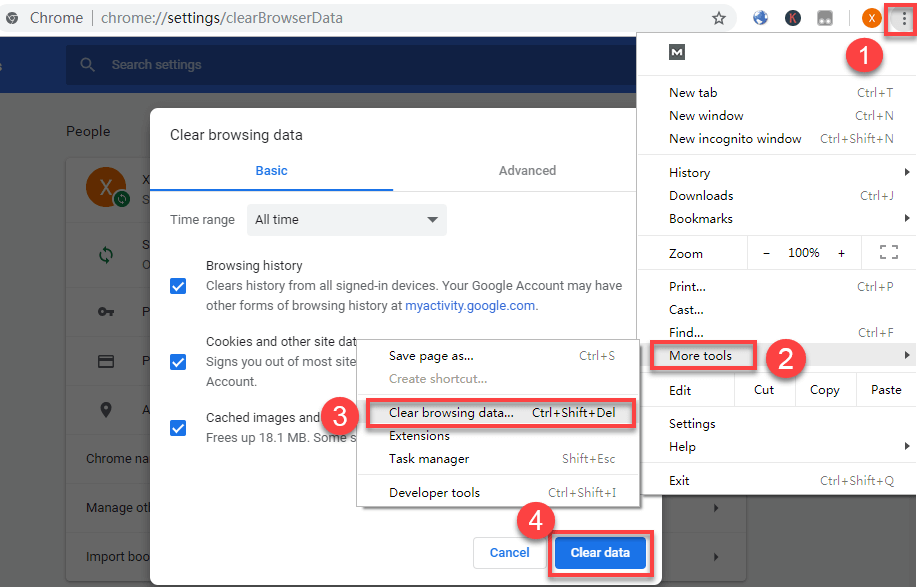Uncheck Cached images and files checkbox
The image size is (917, 587).
point(178,427)
